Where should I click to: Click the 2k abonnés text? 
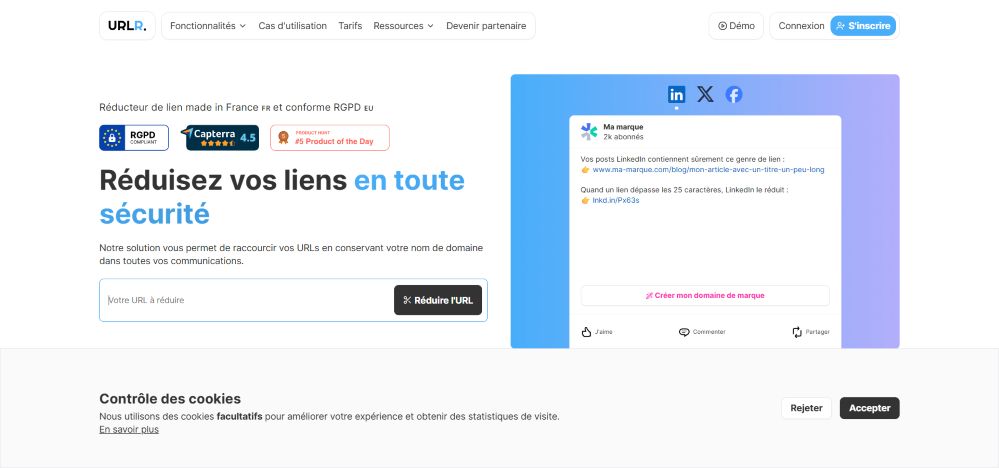[623, 137]
